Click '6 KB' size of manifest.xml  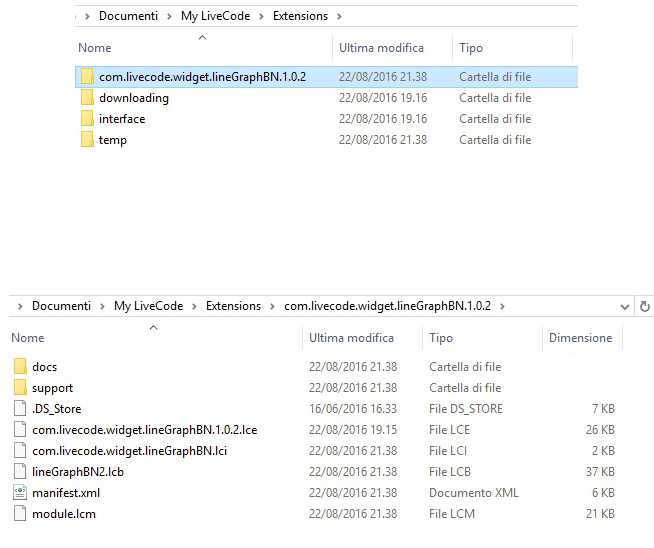tap(603, 493)
